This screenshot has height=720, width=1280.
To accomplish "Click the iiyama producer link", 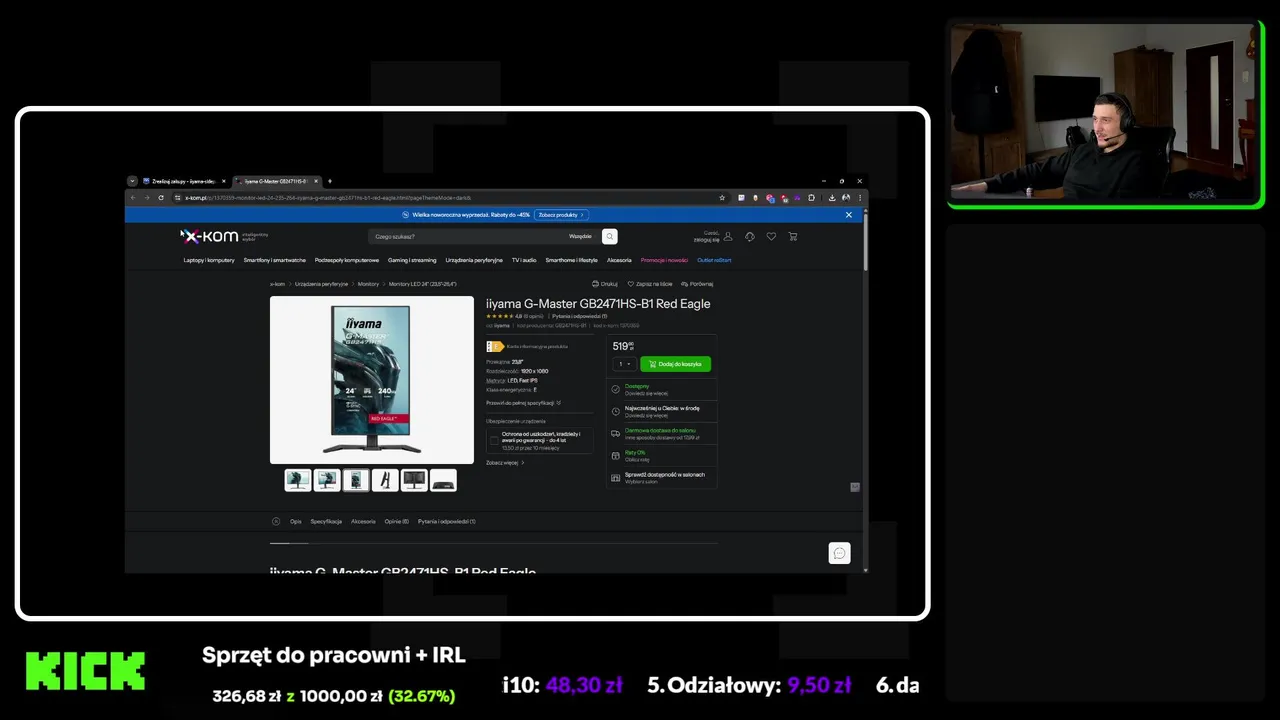I will (x=502, y=326).
